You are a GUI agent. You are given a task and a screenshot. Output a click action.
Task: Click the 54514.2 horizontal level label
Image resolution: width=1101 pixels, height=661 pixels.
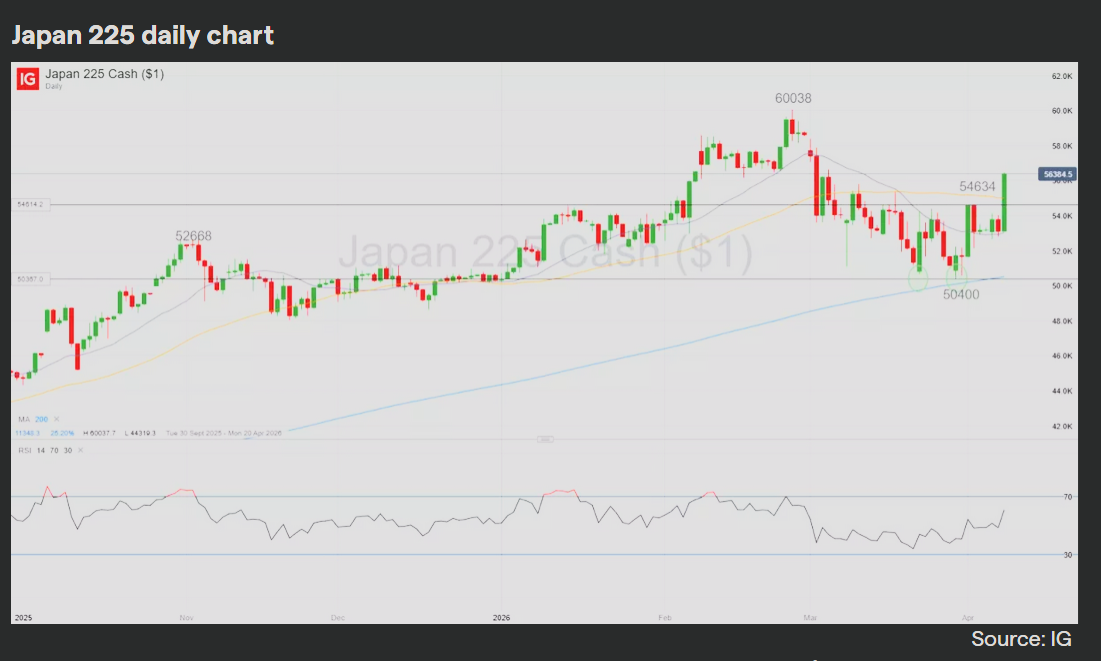[x=31, y=204]
